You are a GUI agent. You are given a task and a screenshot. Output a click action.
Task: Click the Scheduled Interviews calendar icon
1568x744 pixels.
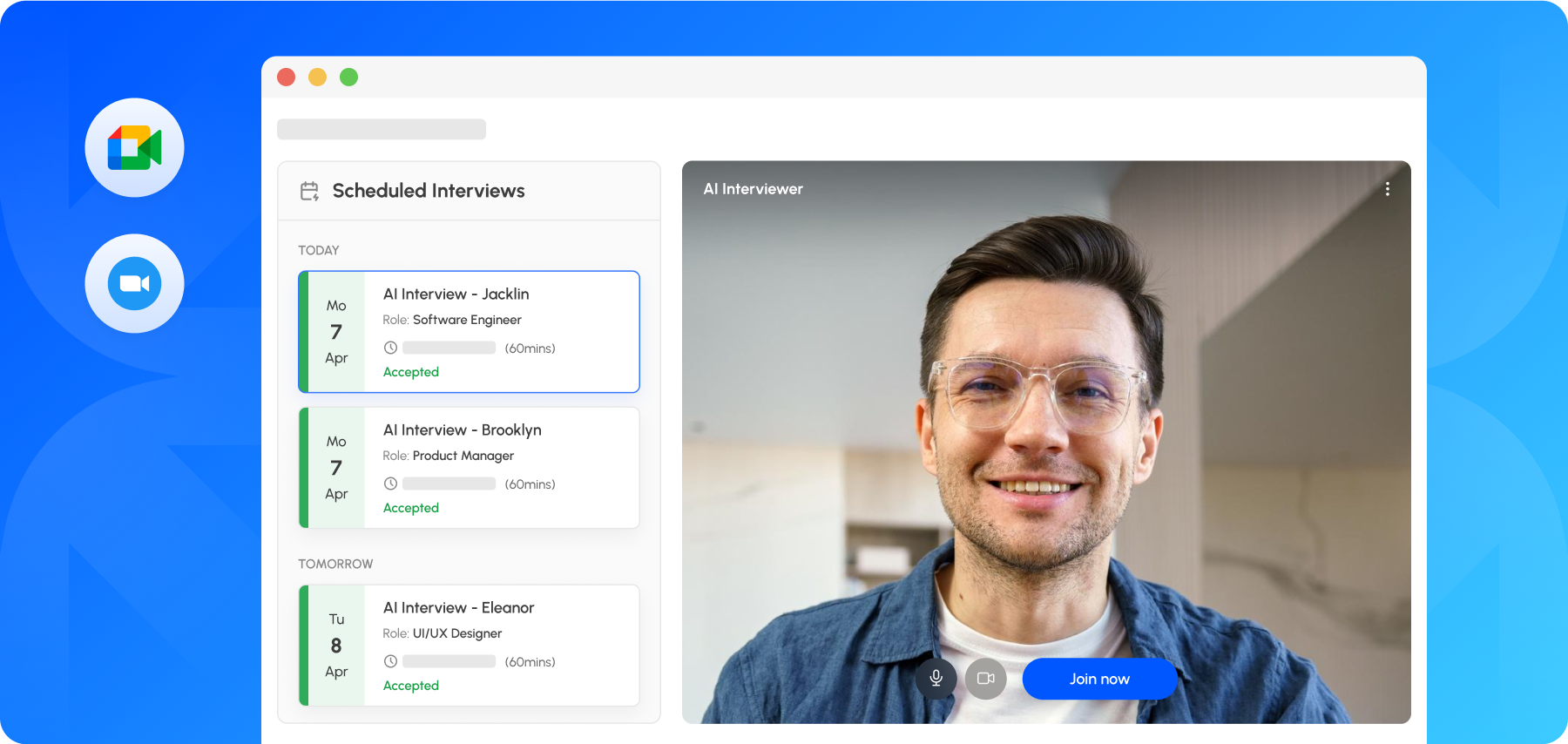coord(309,191)
